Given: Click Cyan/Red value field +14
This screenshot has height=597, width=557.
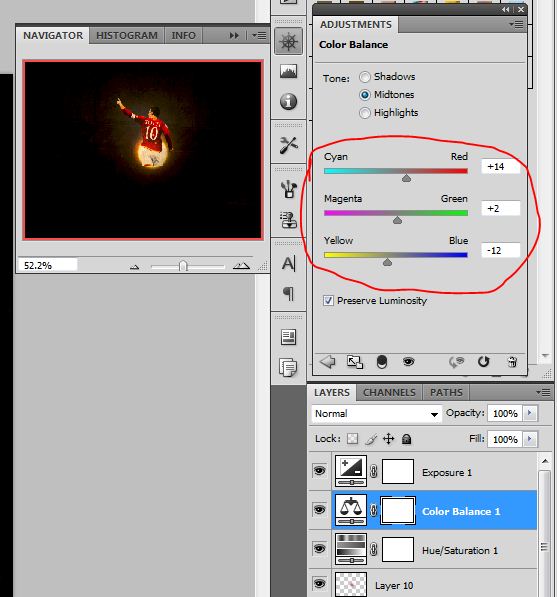Looking at the screenshot, I should tap(501, 167).
